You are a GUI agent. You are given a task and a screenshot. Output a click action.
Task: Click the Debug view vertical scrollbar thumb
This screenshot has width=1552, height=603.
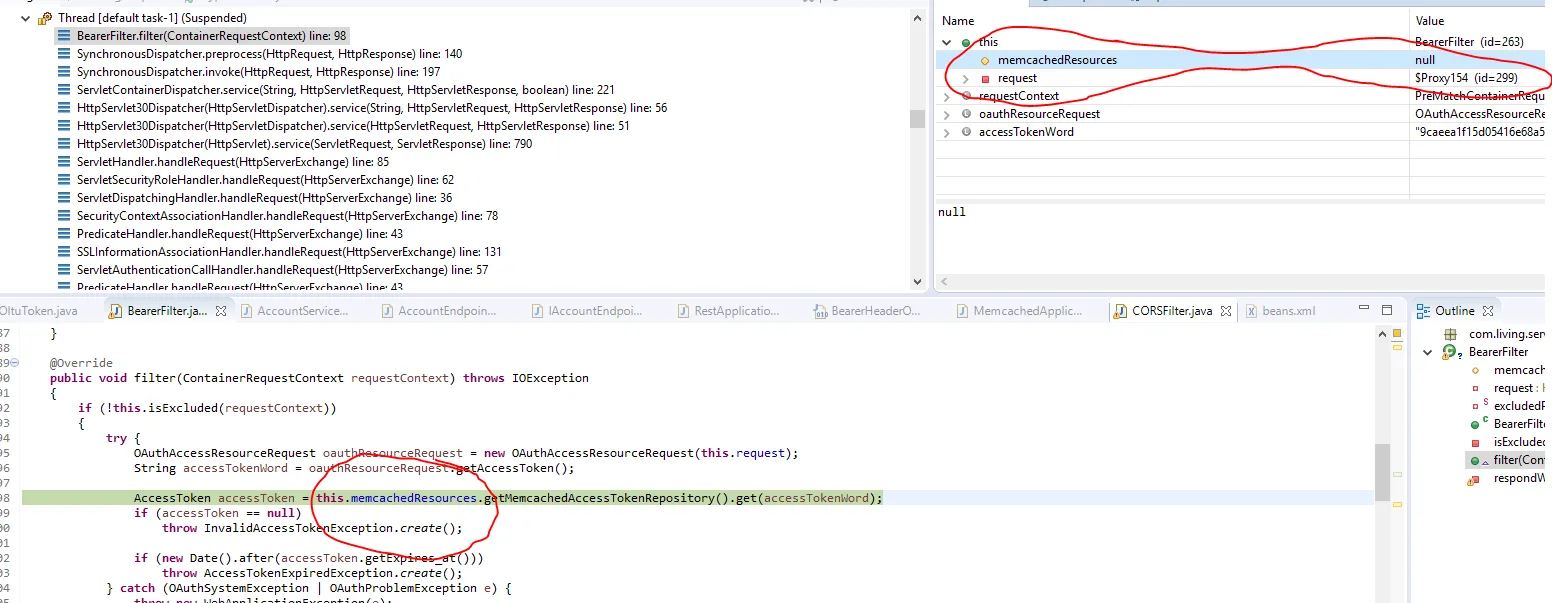(x=917, y=119)
